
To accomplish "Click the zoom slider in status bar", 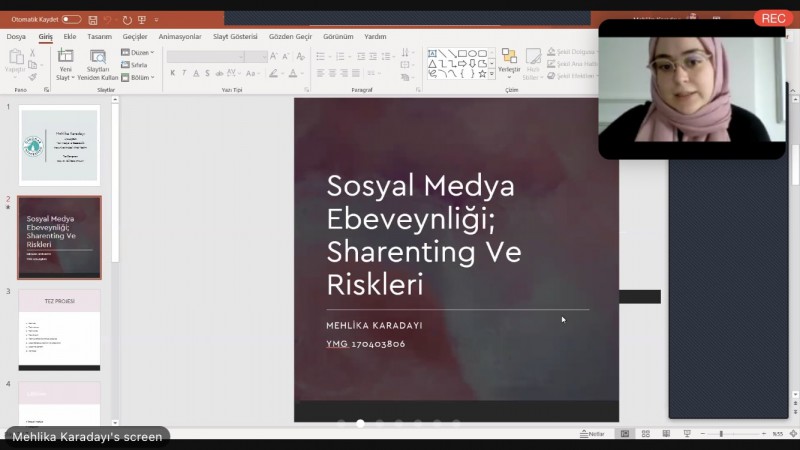I will click(x=722, y=434).
